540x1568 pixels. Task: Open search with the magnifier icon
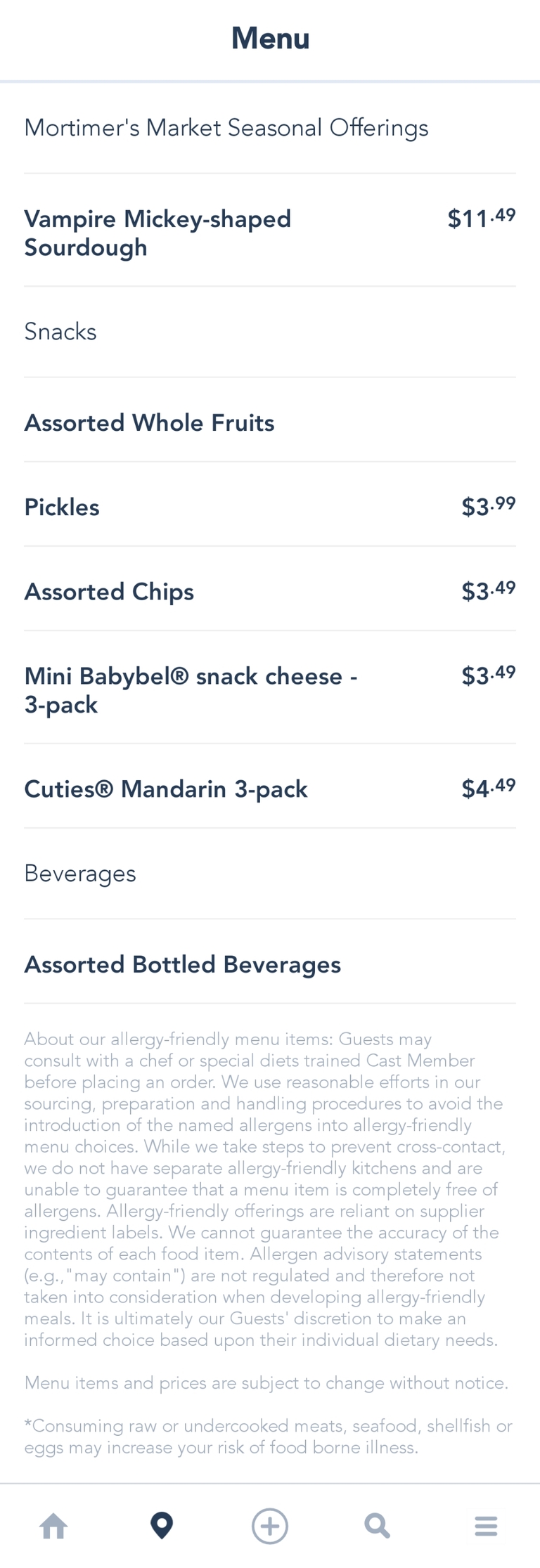pos(378,1526)
